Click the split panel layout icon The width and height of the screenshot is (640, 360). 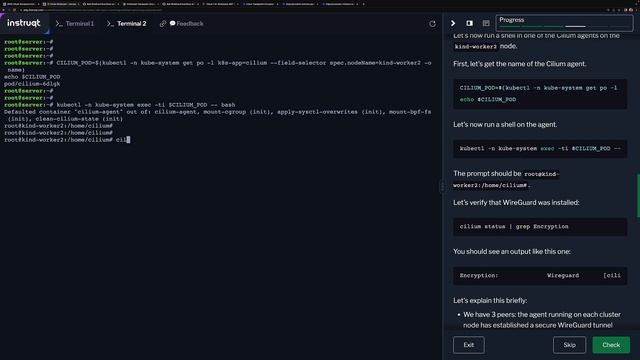point(469,23)
